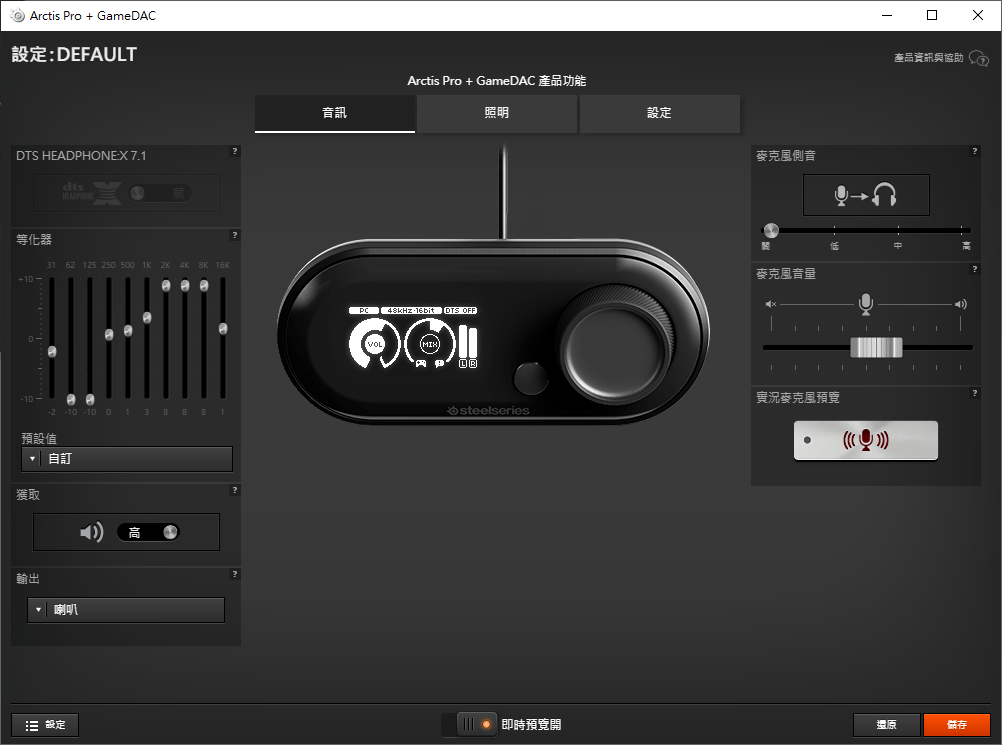This screenshot has width=1002, height=745.
Task: Show help for 輸出 panel
Action: (x=235, y=574)
